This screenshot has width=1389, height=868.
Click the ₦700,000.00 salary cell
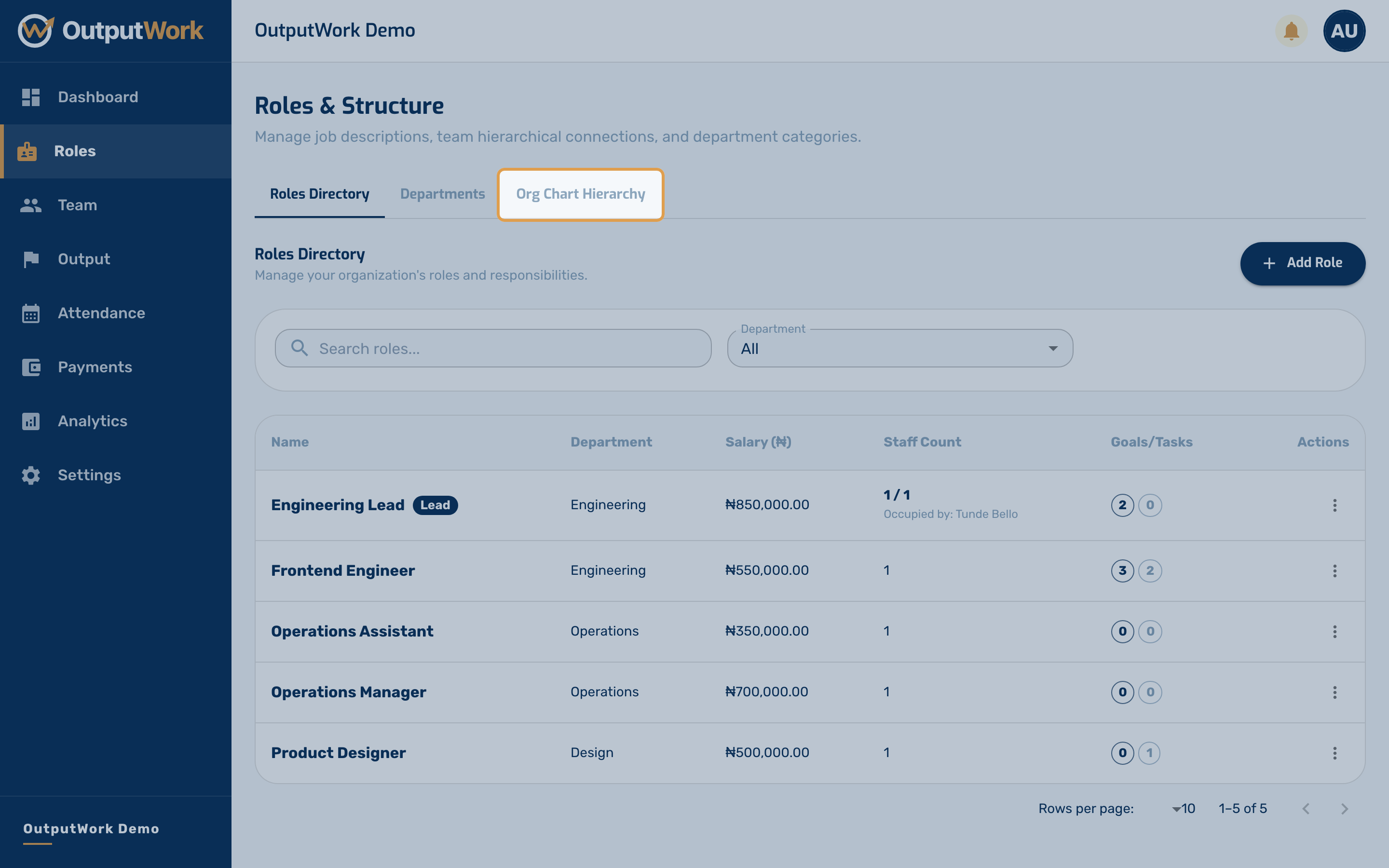pyautogui.click(x=766, y=692)
